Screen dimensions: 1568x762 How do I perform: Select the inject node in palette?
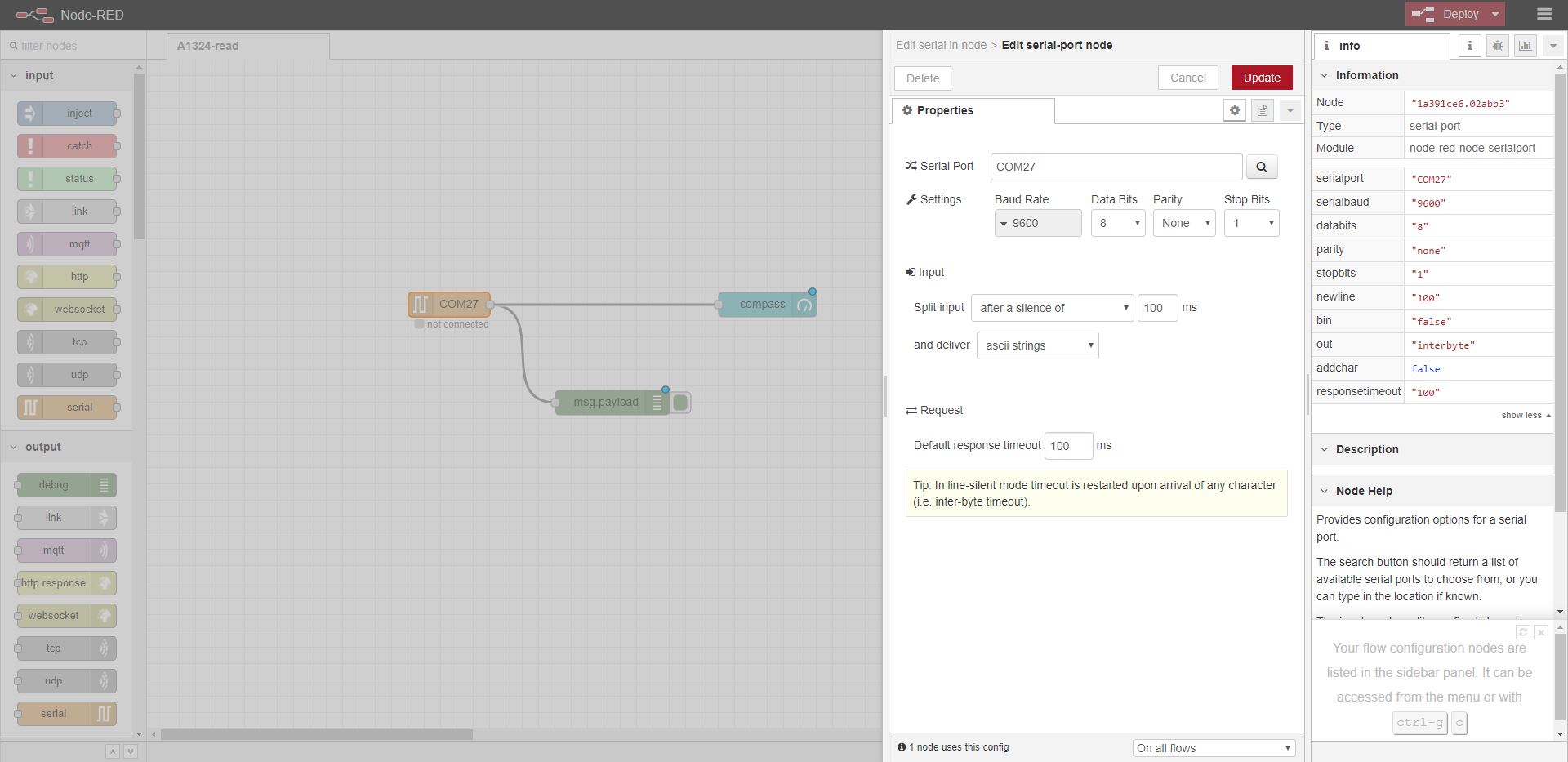(x=67, y=114)
